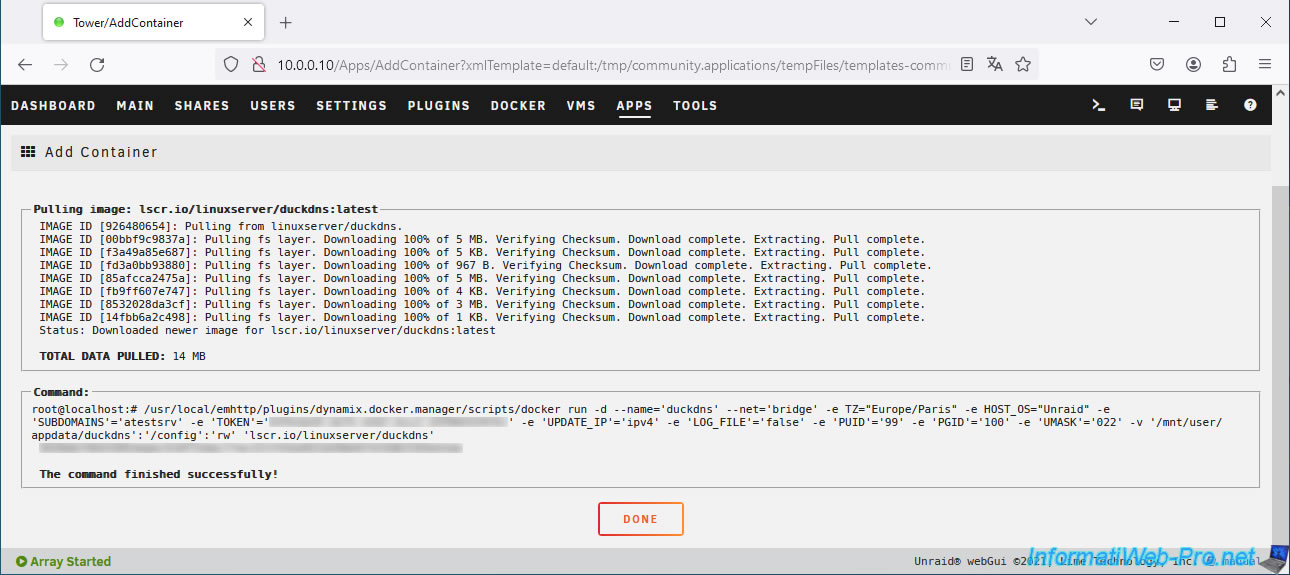Open the system info monitor icon
The width and height of the screenshot is (1290, 575).
click(x=1174, y=105)
